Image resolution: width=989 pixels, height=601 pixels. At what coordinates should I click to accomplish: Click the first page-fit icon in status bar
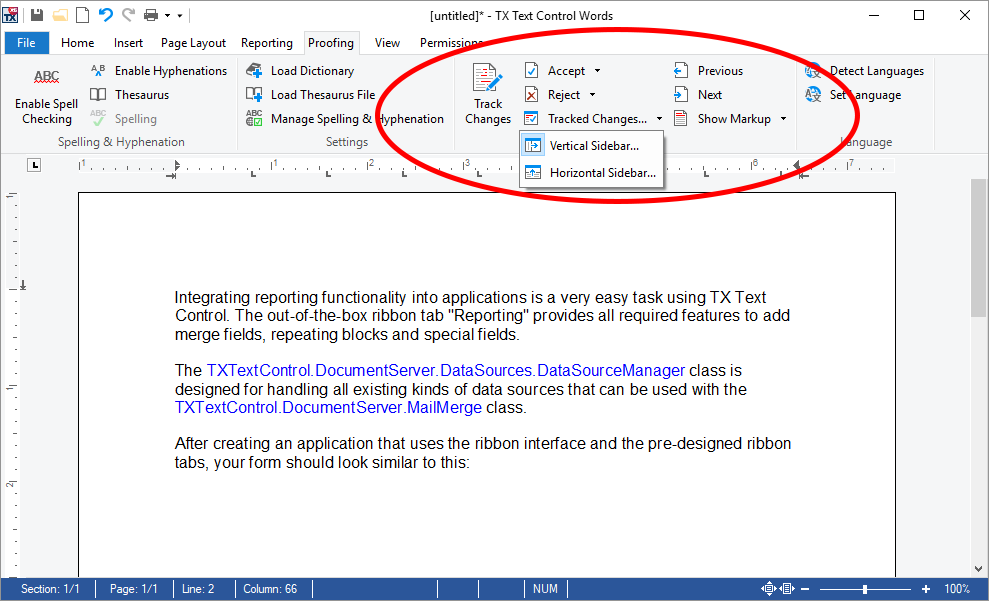[x=768, y=588]
